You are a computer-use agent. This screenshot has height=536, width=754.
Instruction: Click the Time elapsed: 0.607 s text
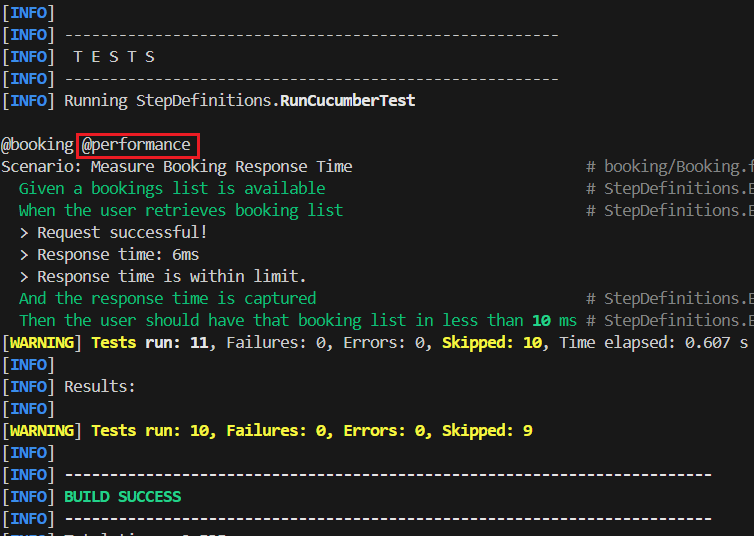pos(653,342)
